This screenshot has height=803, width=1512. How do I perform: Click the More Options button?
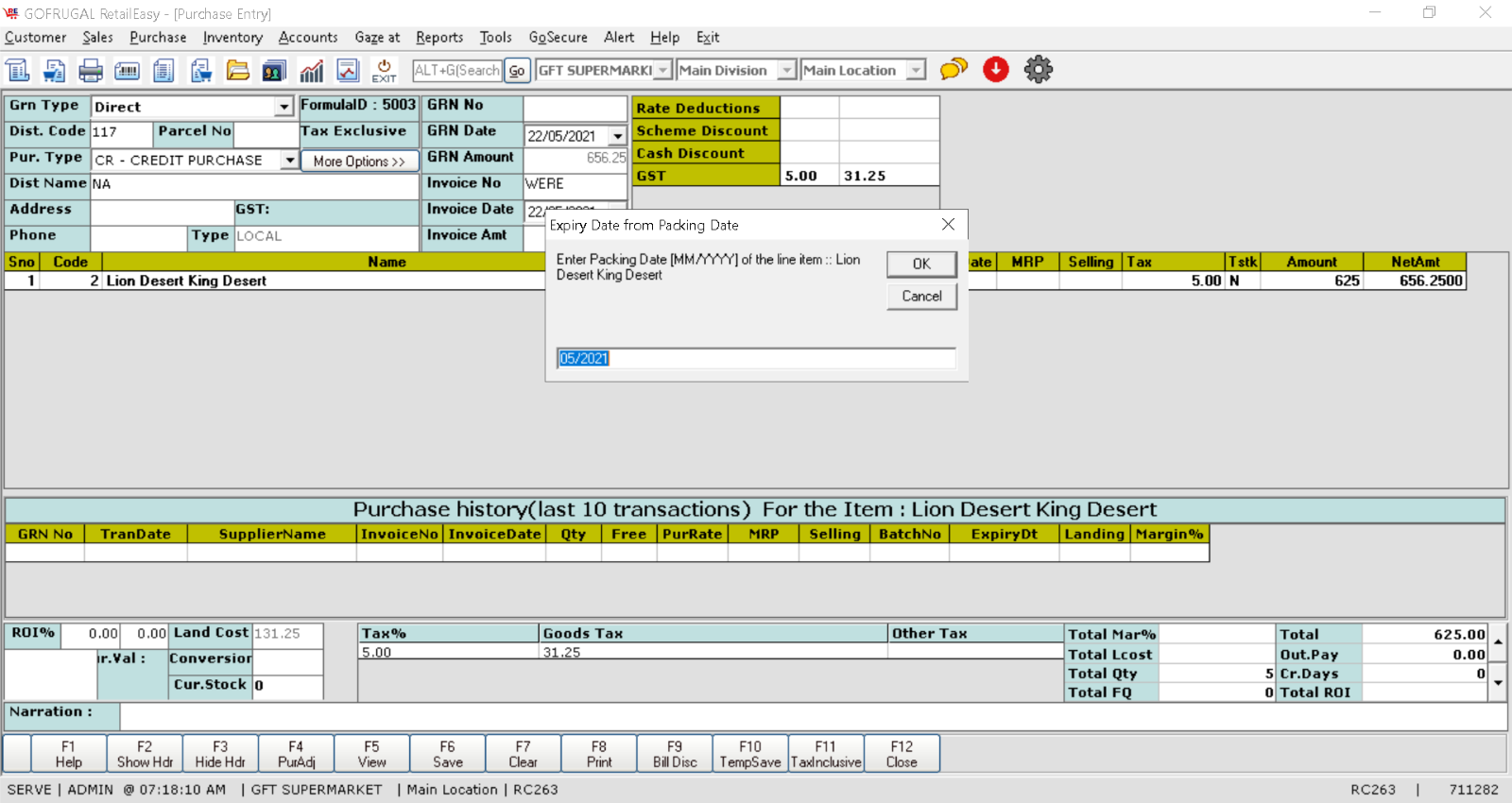pos(359,162)
